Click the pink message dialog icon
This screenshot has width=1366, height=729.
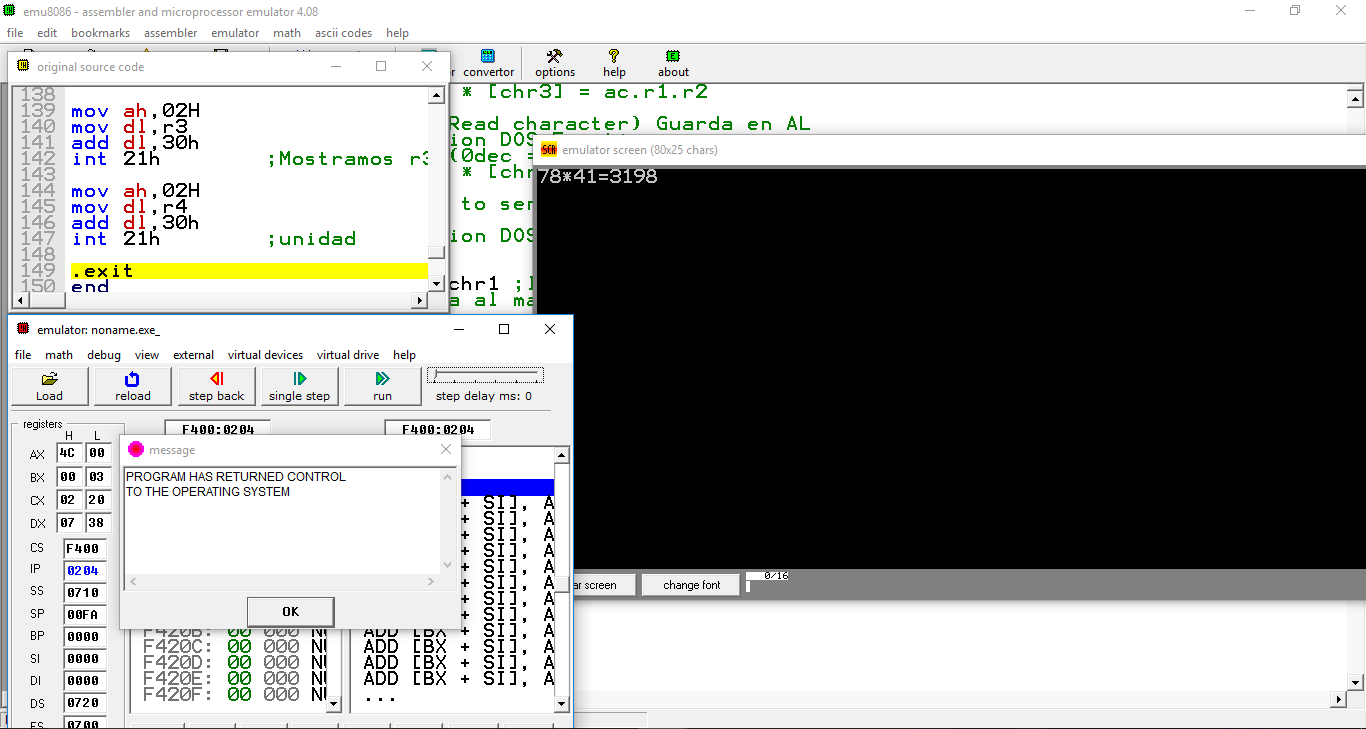pyautogui.click(x=136, y=450)
